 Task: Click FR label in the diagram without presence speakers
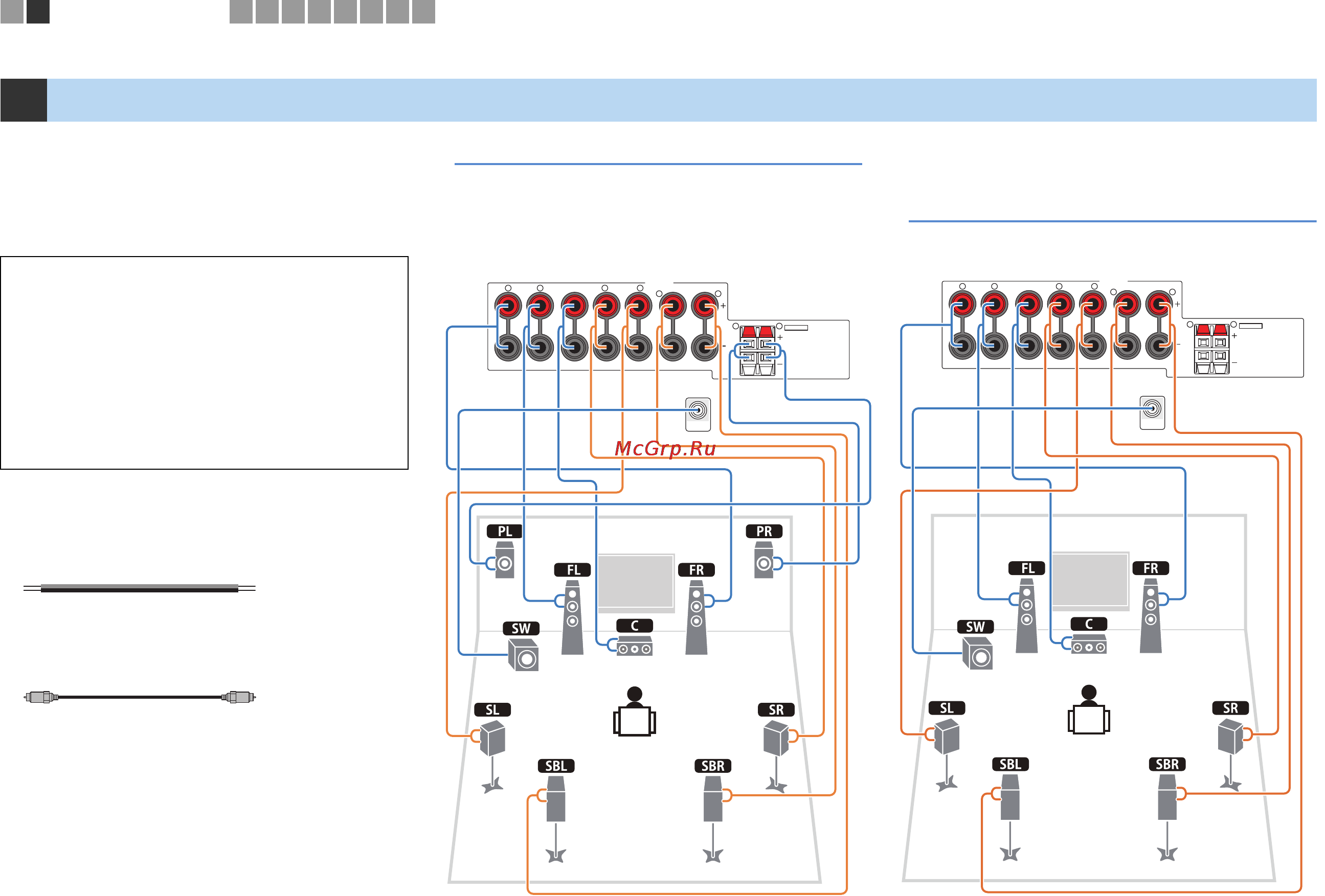coord(1151,568)
